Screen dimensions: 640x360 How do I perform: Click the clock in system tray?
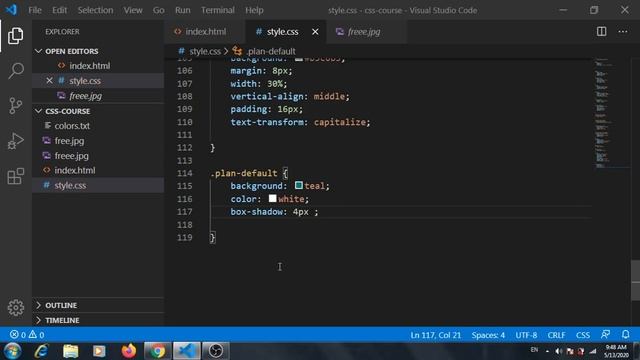tap(616, 351)
